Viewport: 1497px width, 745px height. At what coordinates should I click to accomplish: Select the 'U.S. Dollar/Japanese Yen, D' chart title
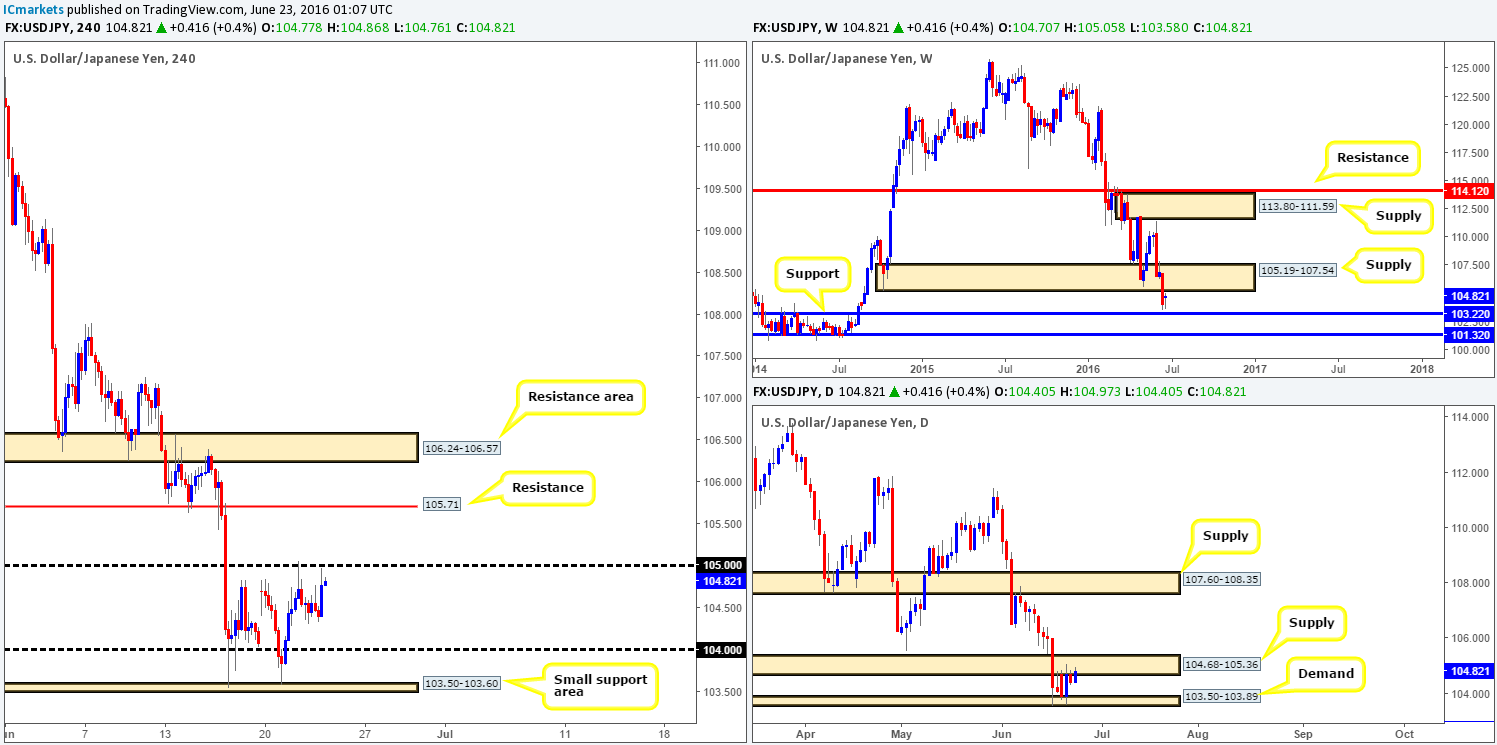844,423
